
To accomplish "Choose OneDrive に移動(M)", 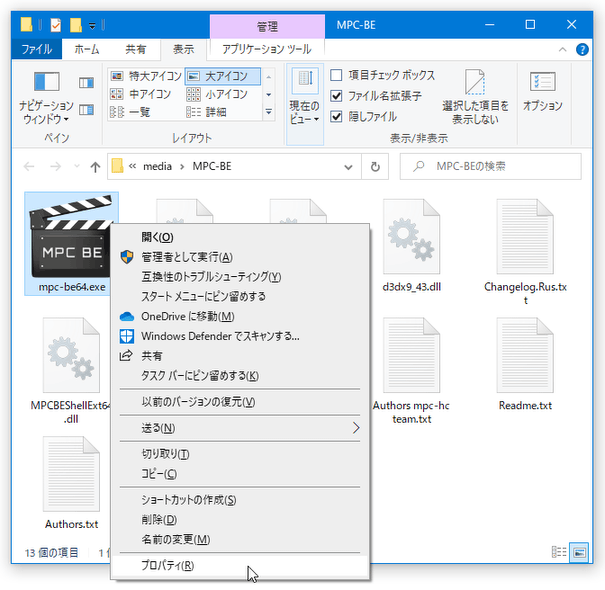I will click(240, 316).
